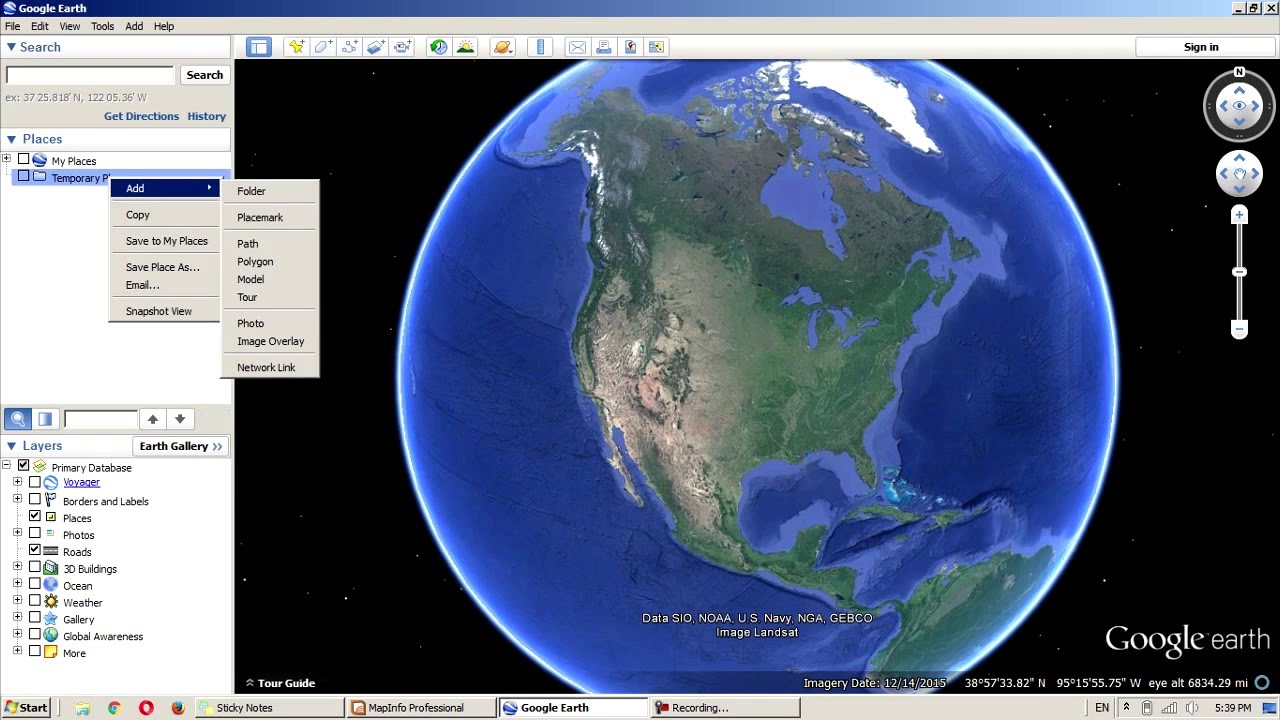Expand the Borders and Labels node
This screenshot has height=720, width=1280.
tap(17, 499)
